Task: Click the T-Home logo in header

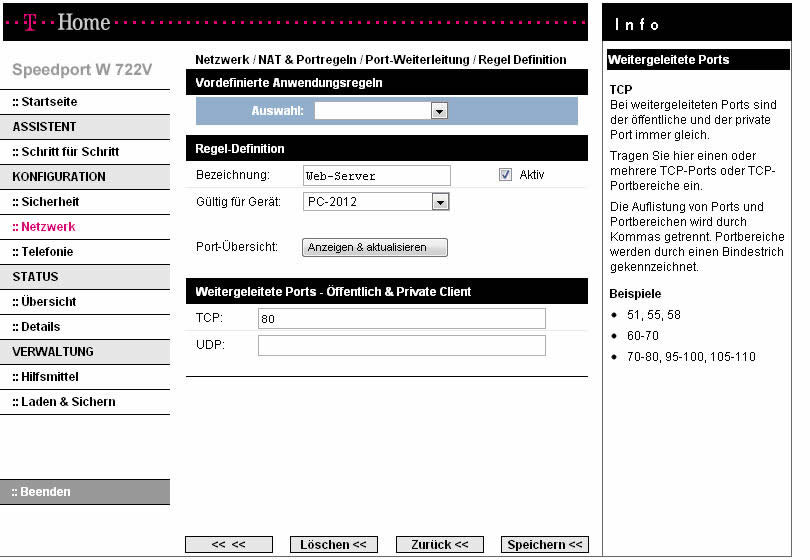Action: pyautogui.click(x=68, y=22)
